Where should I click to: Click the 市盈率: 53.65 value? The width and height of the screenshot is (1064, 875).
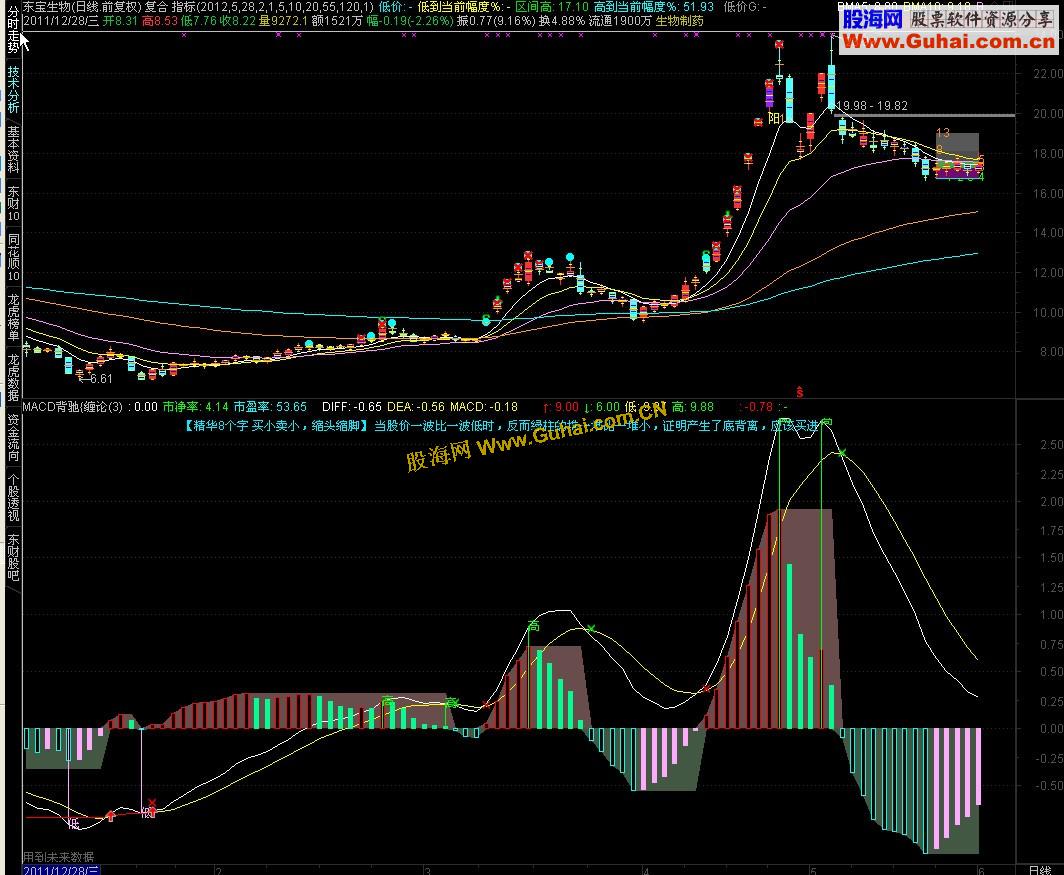coord(270,407)
